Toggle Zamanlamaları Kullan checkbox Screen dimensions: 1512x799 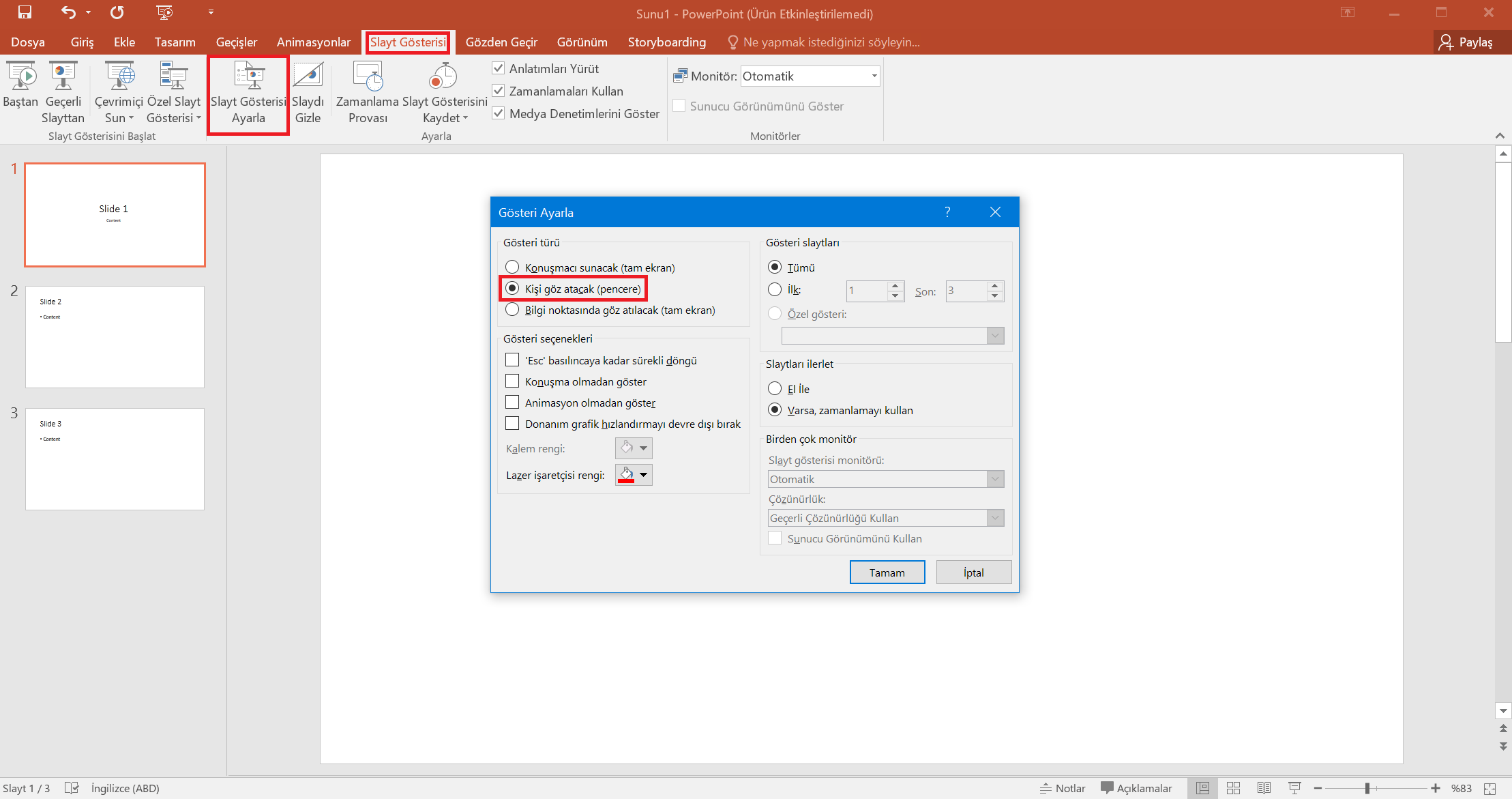499,91
